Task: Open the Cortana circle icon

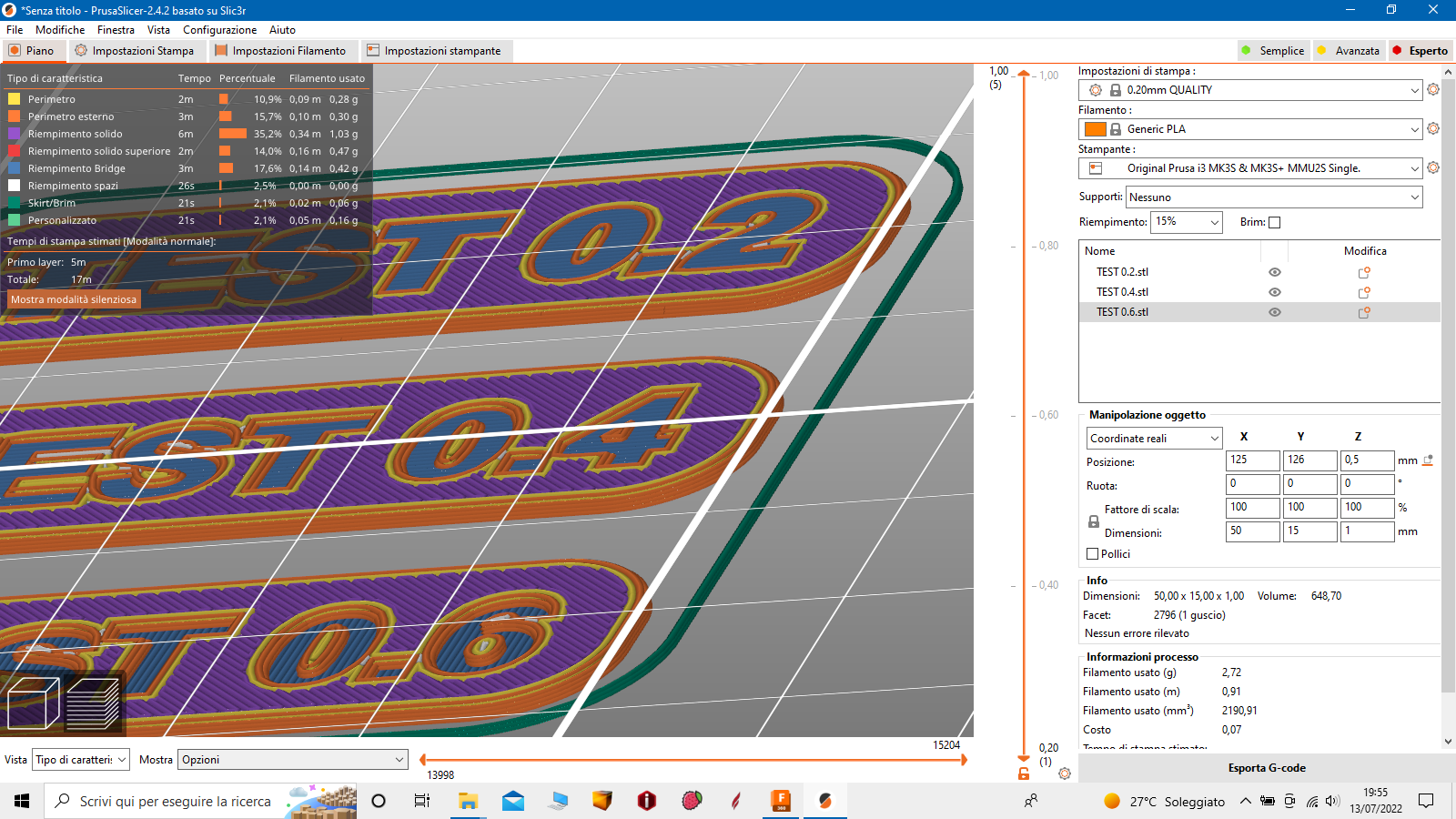Action: [379, 801]
